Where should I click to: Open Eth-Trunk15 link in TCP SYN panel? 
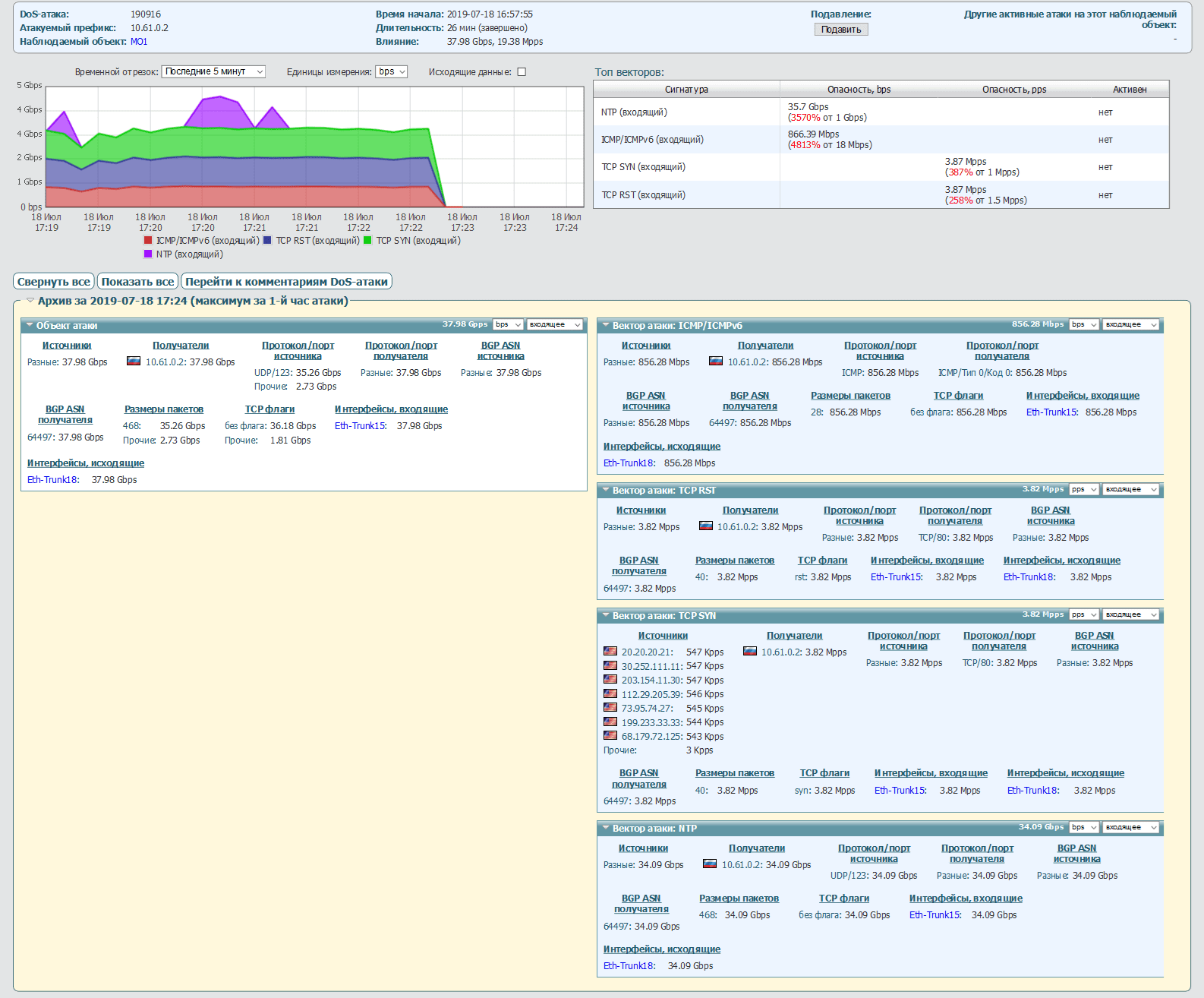point(900,791)
